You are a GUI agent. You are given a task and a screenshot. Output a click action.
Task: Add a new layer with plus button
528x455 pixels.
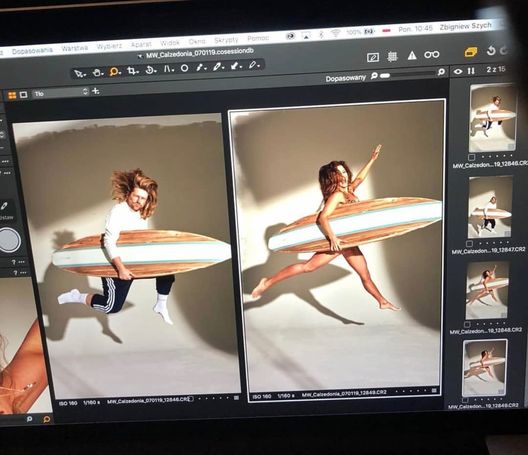coord(96,91)
